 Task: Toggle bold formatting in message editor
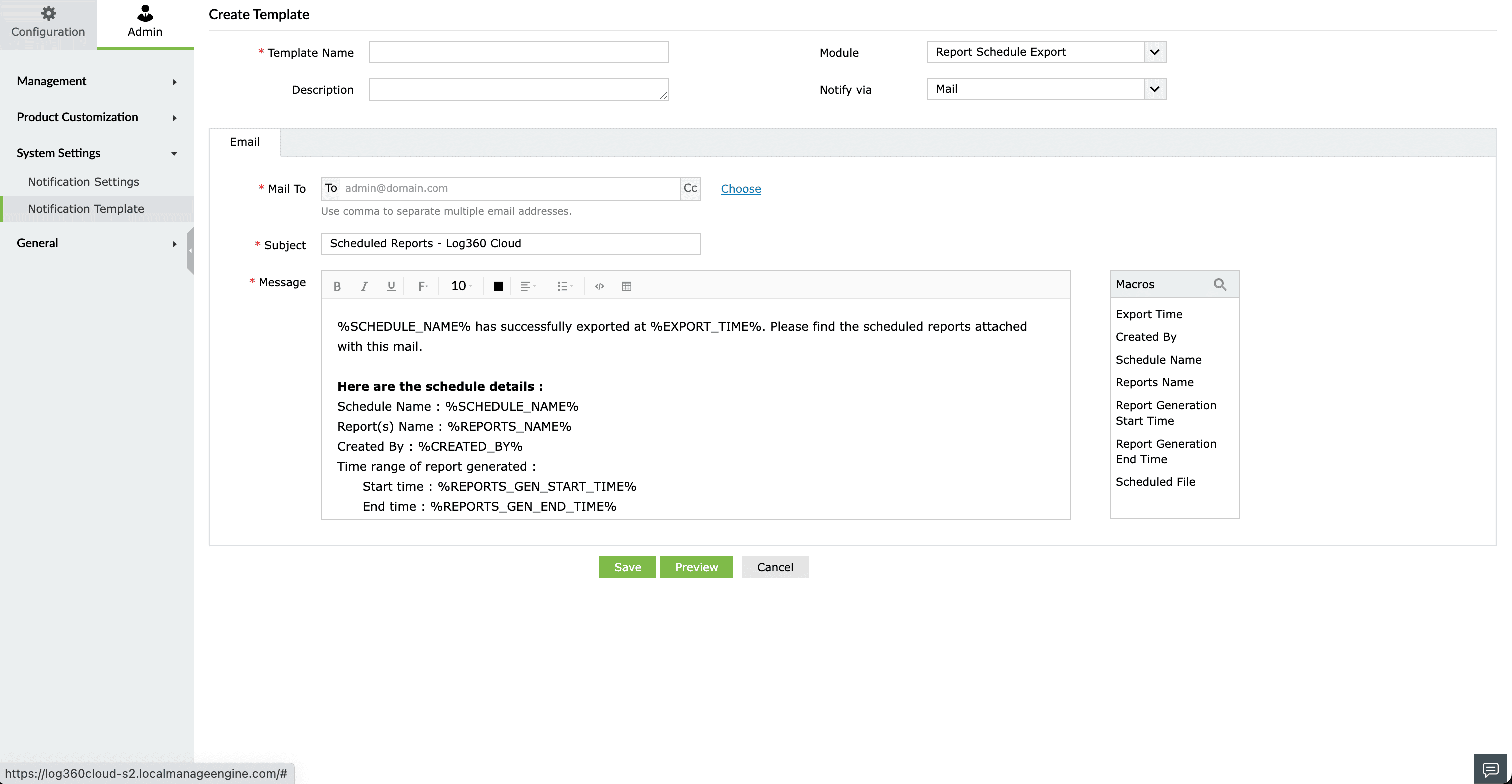337,286
